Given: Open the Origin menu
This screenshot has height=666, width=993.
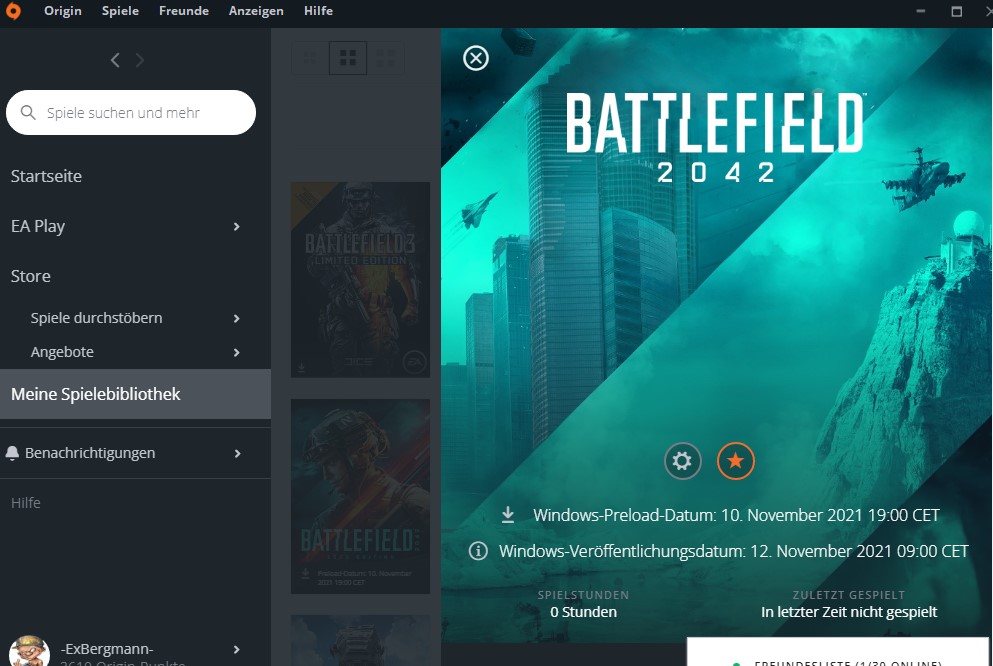Looking at the screenshot, I should click(x=63, y=11).
